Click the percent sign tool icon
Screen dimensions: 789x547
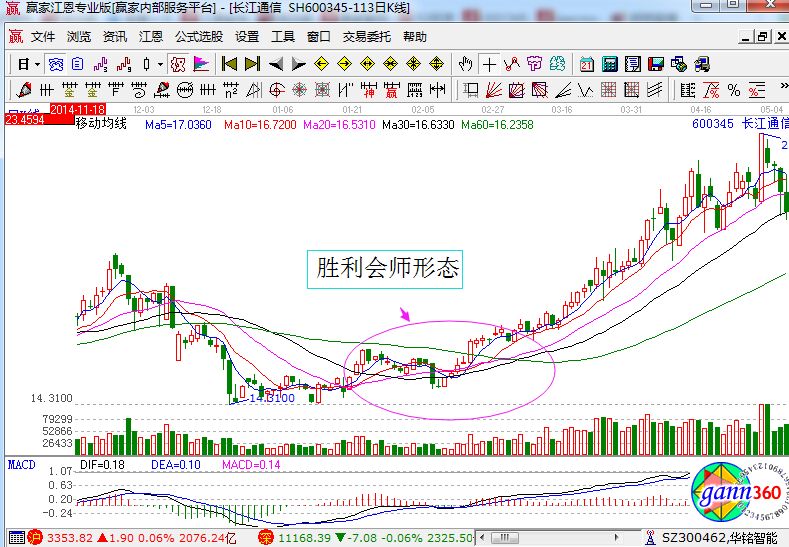[733, 91]
